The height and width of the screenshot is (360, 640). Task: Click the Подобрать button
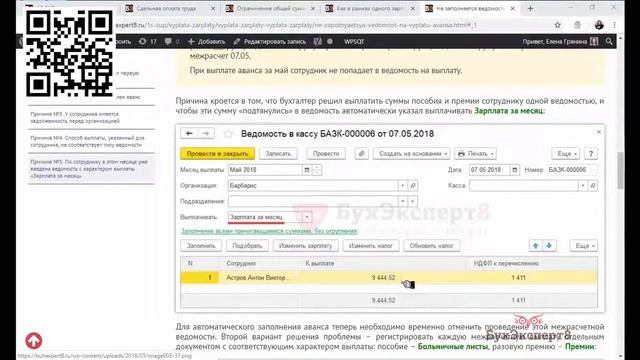tap(247, 246)
